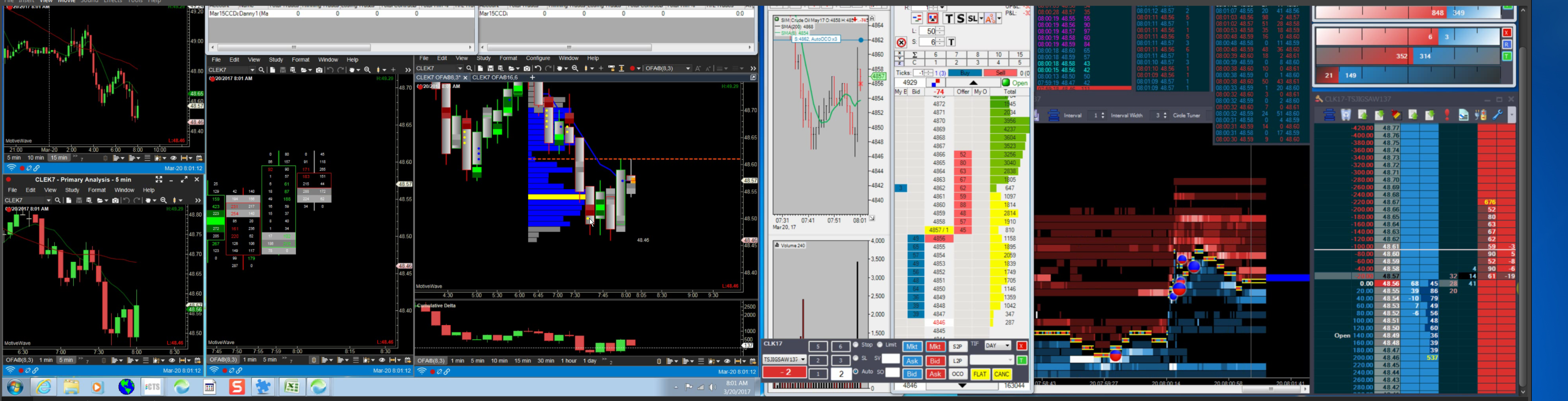Viewport: 1568px width, 401px height.
Task: Click the up-triangle recenter button below Buy
Action: [973, 83]
